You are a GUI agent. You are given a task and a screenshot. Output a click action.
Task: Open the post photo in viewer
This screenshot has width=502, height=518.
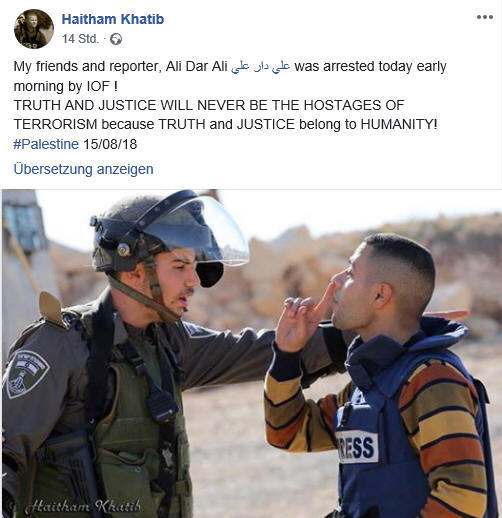click(x=251, y=353)
